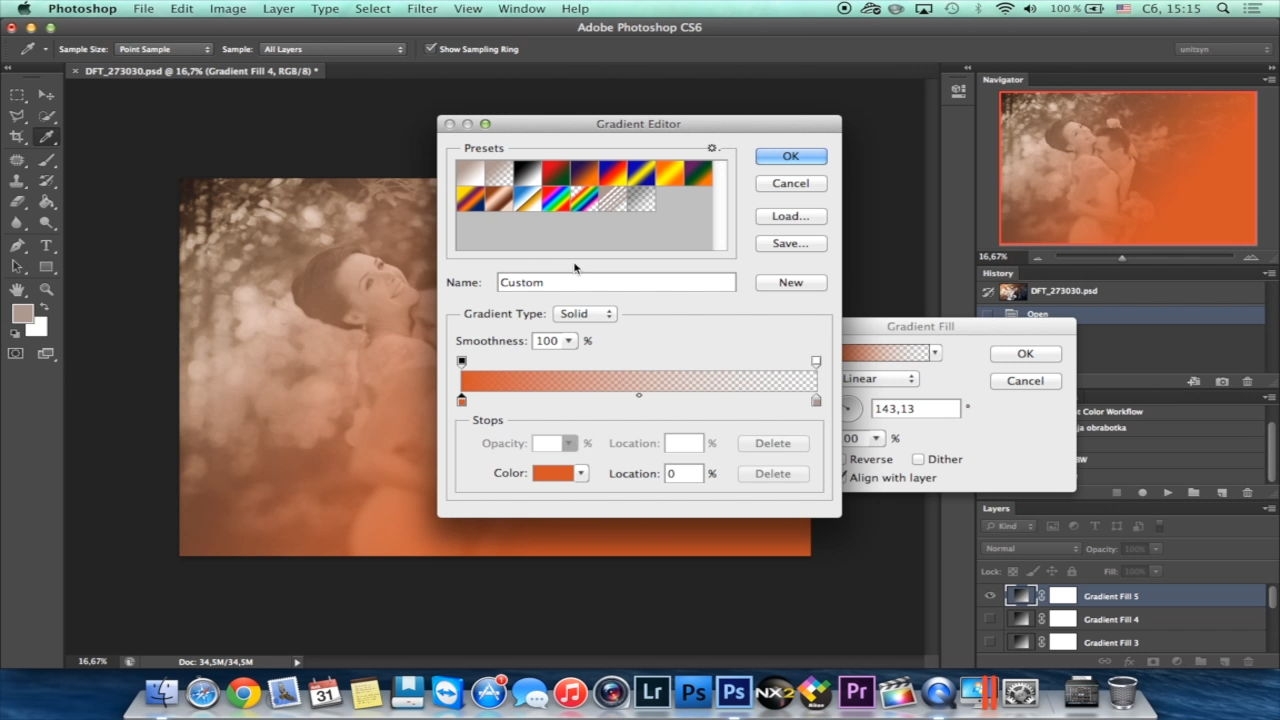This screenshot has height=720, width=1280.
Task: Select the Clone Stamp tool
Action: point(18,181)
